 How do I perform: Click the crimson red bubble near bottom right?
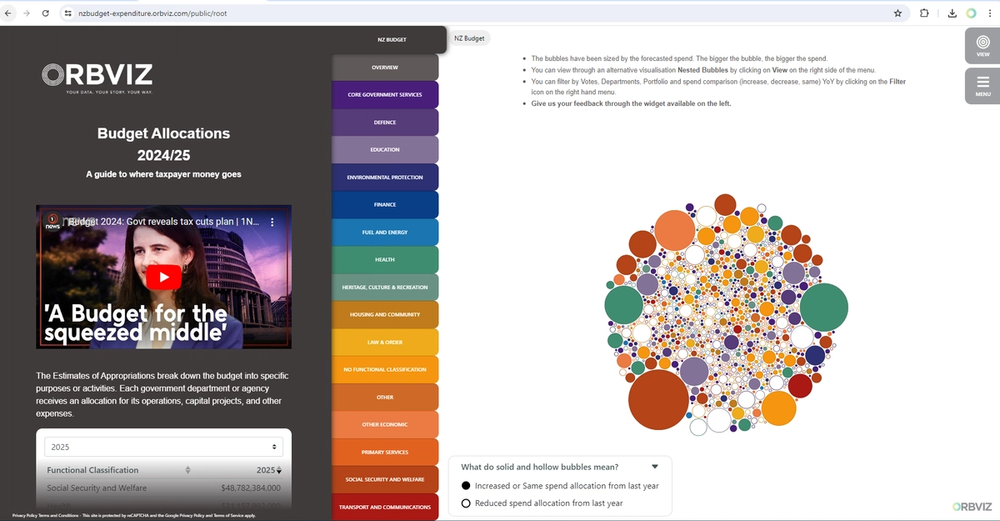point(800,386)
